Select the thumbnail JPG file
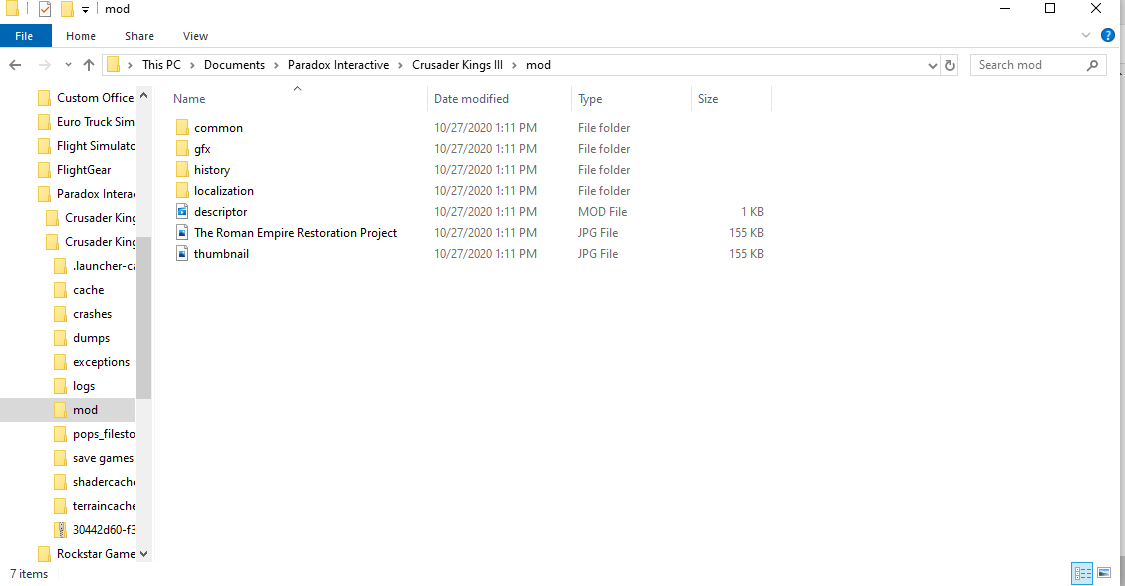Image resolution: width=1125 pixels, height=586 pixels. pos(221,254)
